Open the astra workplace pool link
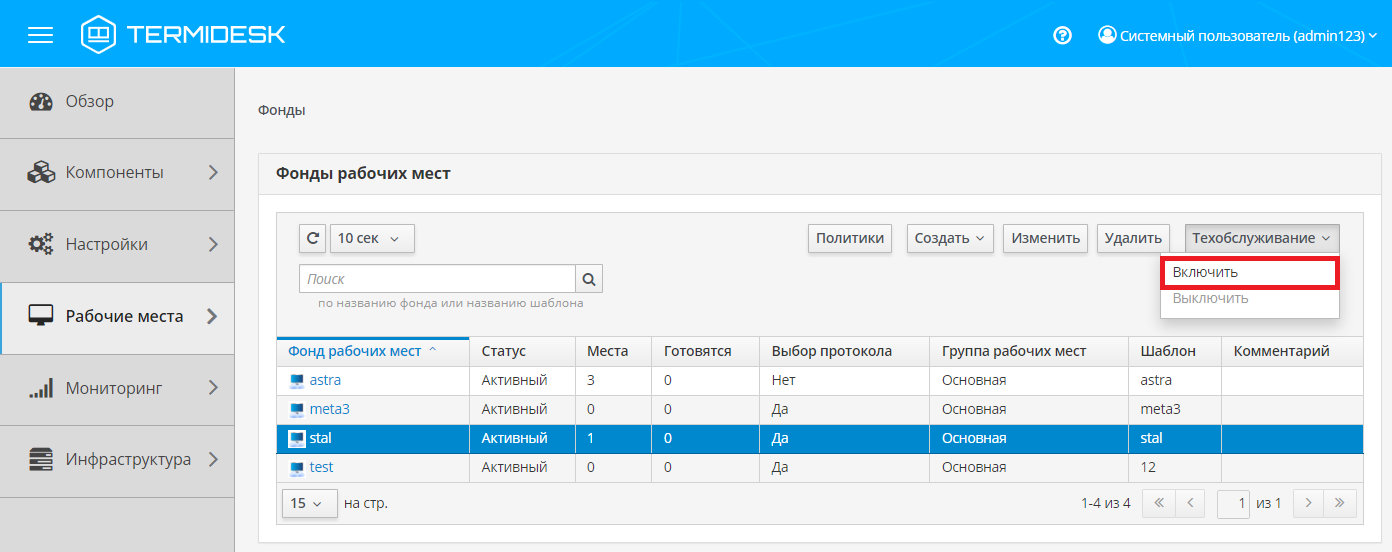This screenshot has width=1392, height=552. click(x=325, y=381)
